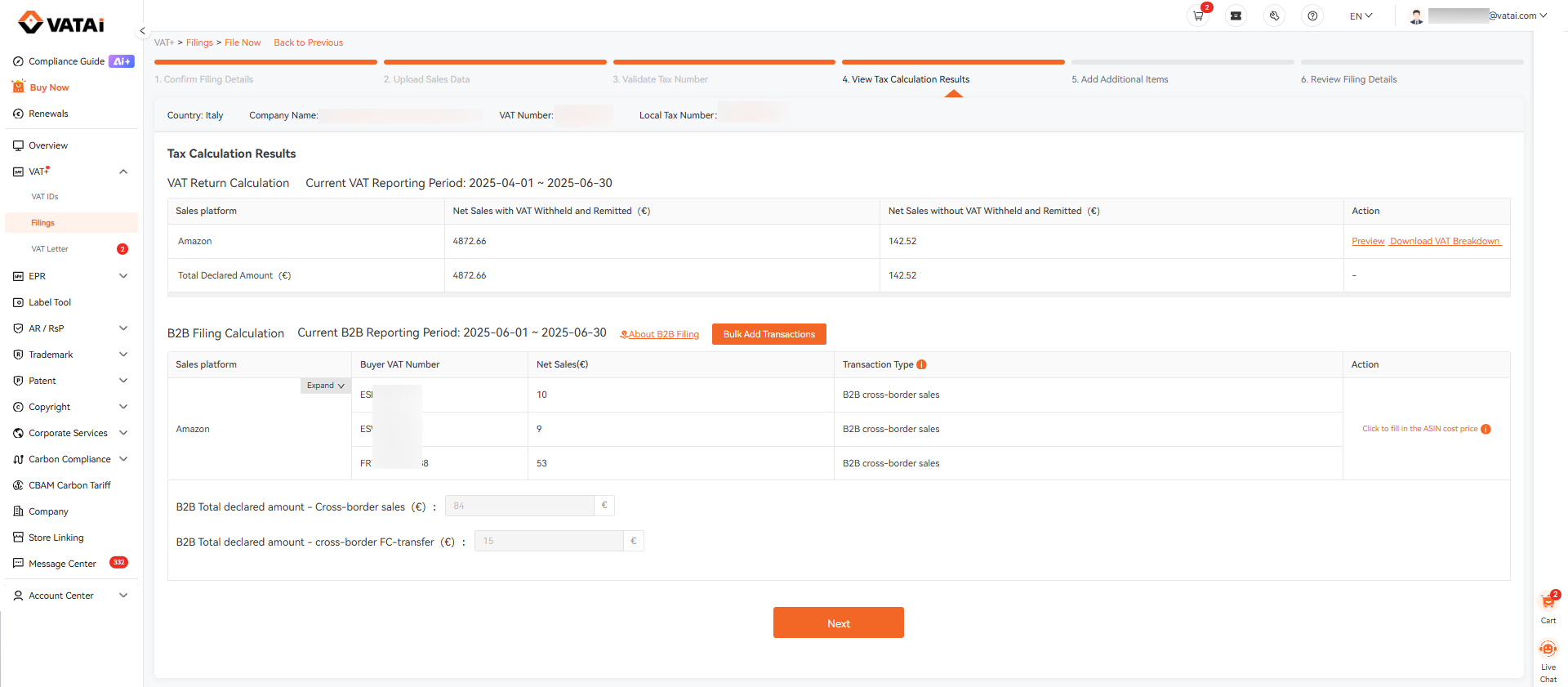Expand the Amazon B2B rows
The width and height of the screenshot is (1568, 687).
(325, 386)
